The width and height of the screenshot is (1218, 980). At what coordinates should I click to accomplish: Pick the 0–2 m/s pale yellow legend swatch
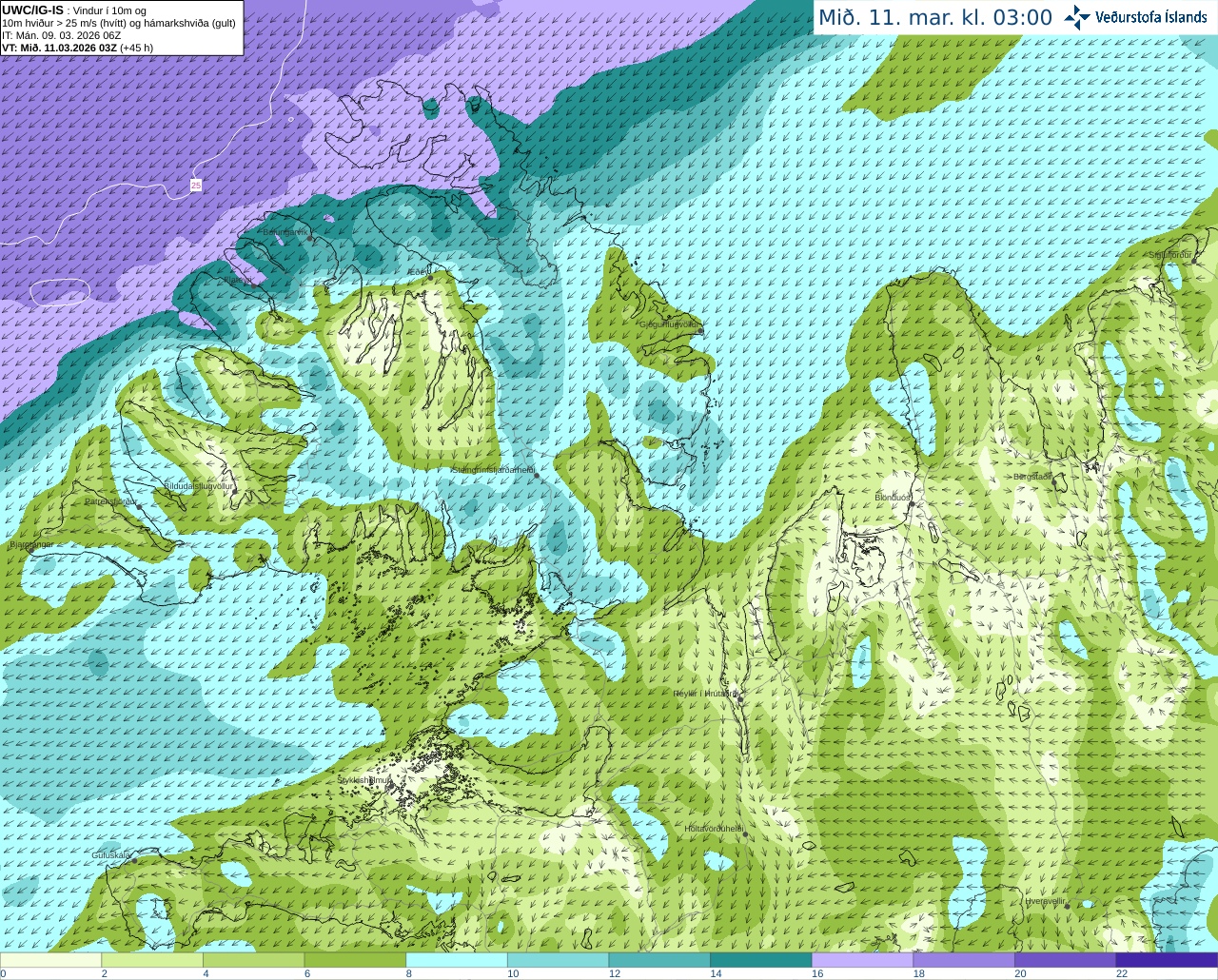[50, 960]
